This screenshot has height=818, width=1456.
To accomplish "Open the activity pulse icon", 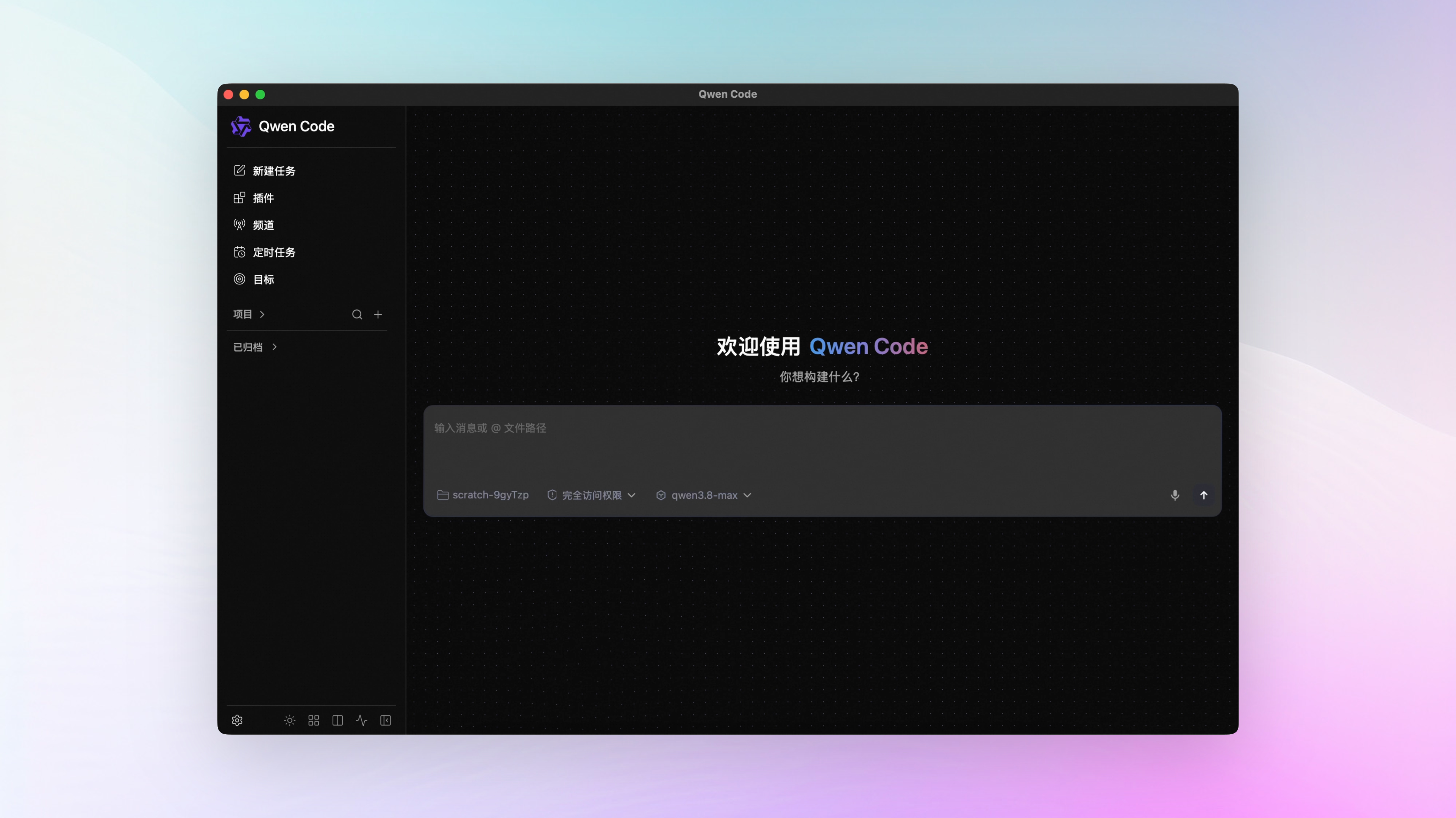I will (362, 720).
